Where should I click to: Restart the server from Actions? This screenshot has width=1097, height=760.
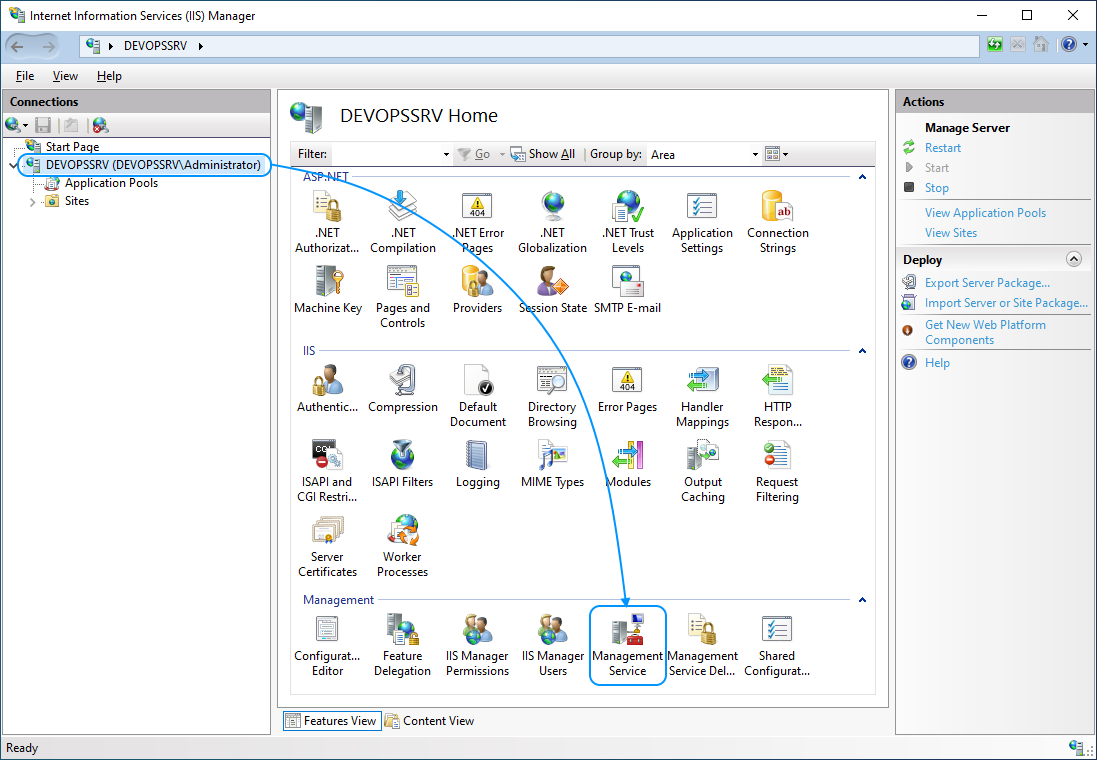click(x=942, y=148)
